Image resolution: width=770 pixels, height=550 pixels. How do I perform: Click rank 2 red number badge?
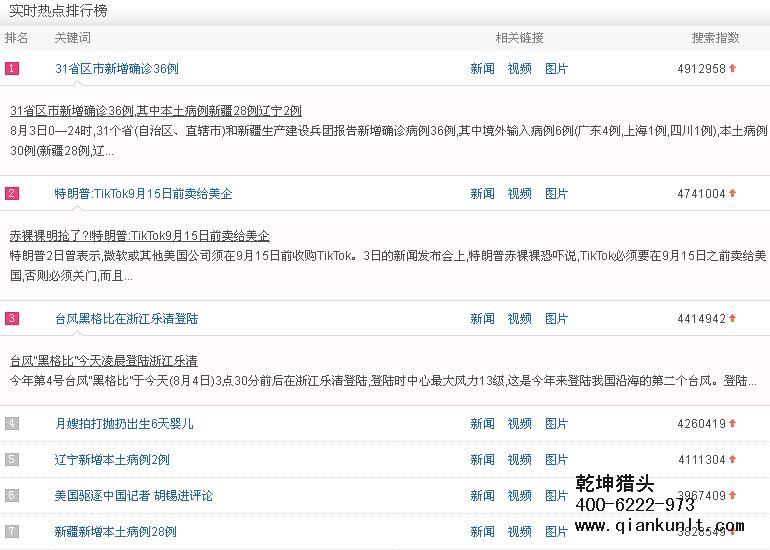(x=12, y=194)
